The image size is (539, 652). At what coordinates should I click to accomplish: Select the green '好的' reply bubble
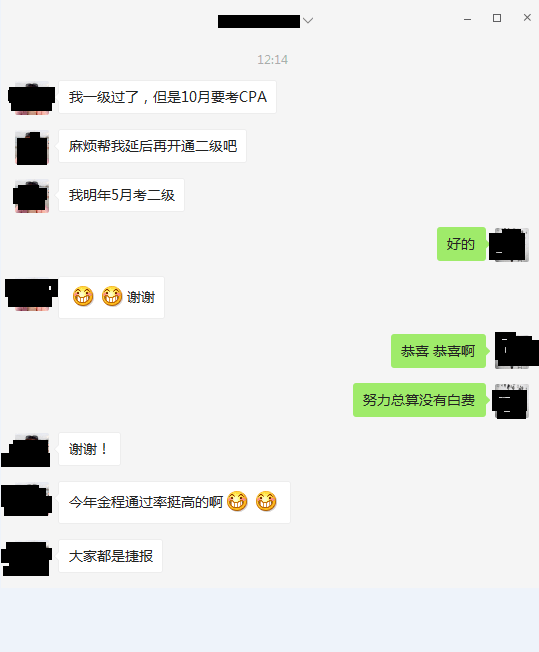point(461,244)
